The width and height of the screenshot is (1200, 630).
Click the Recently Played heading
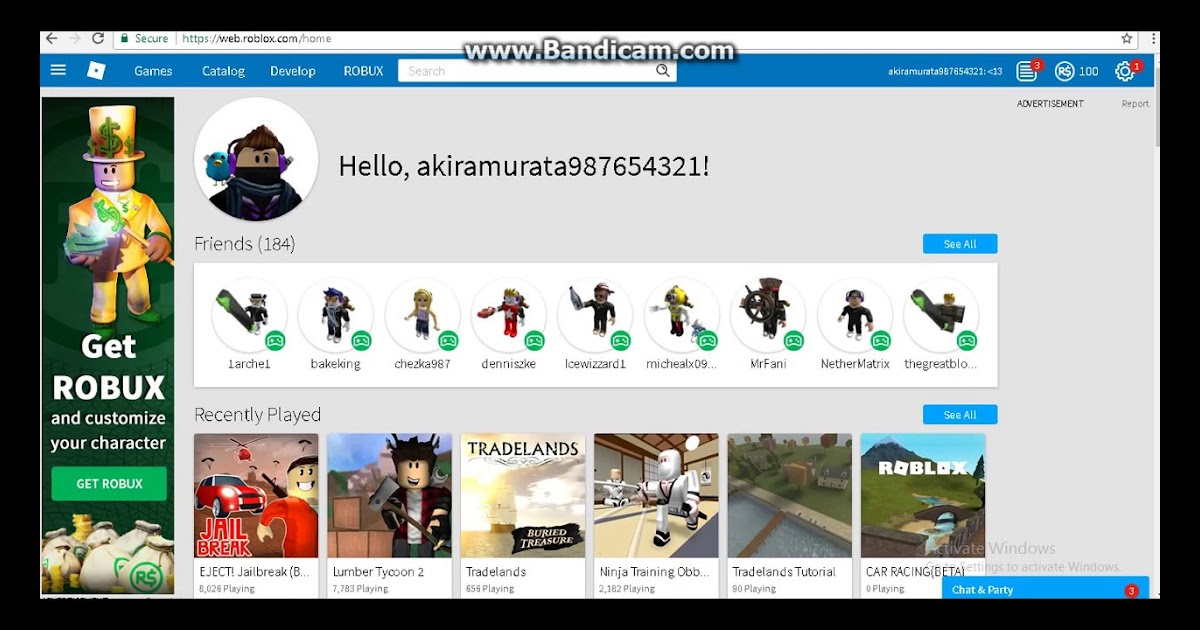(257, 415)
